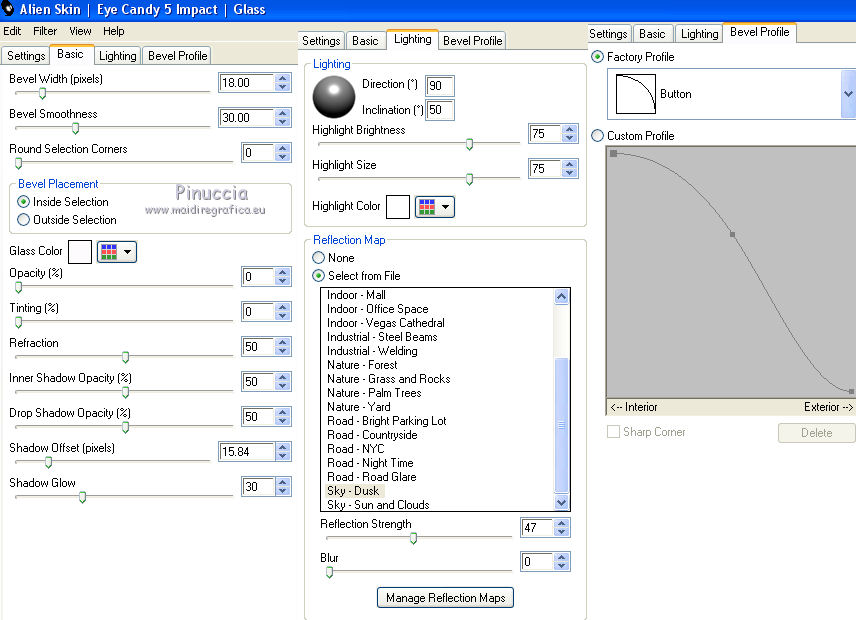Click the Alien Skin app icon in title bar
This screenshot has width=856, height=620.
point(8,9)
